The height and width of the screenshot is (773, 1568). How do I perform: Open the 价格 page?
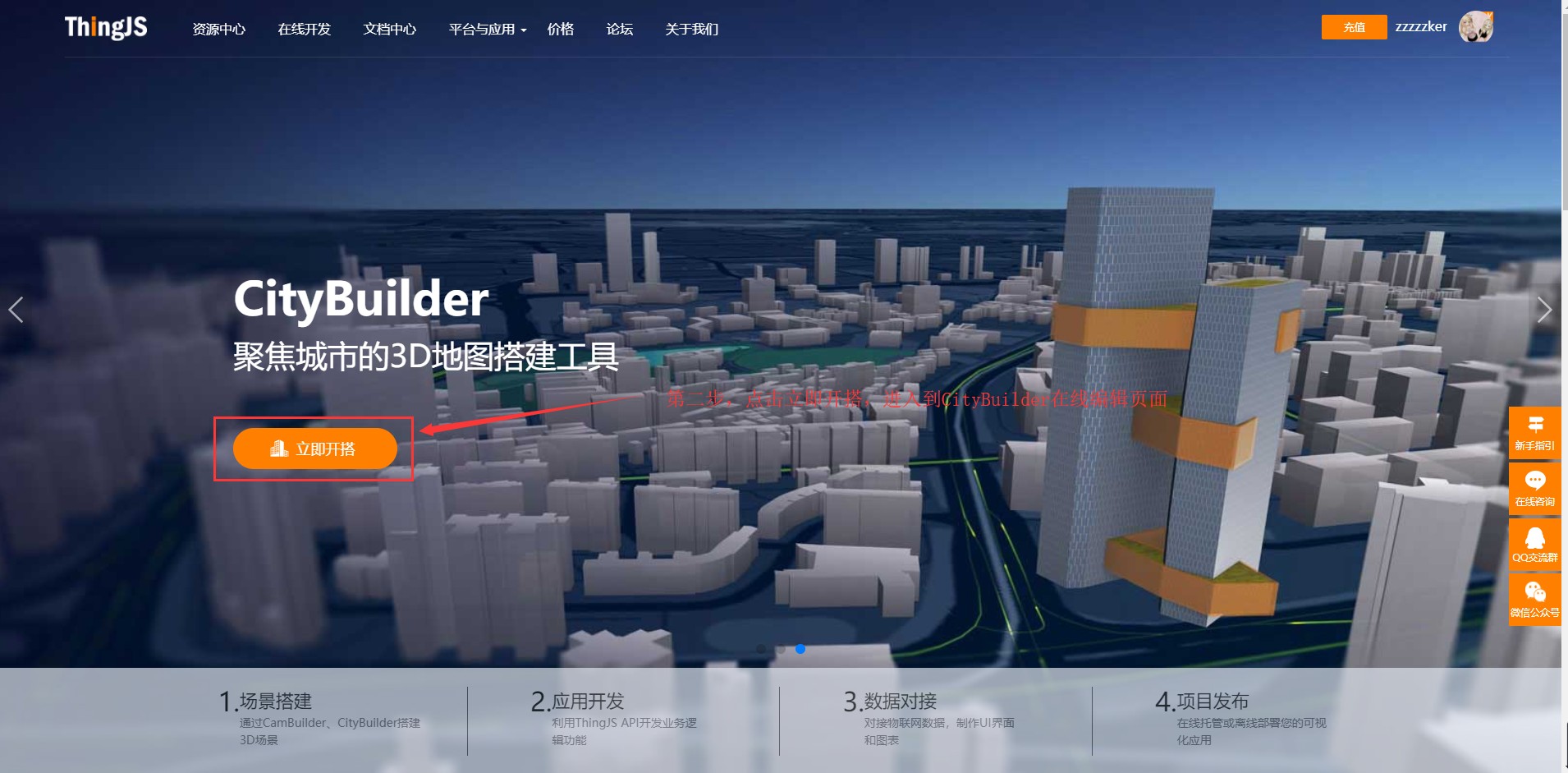click(x=561, y=29)
